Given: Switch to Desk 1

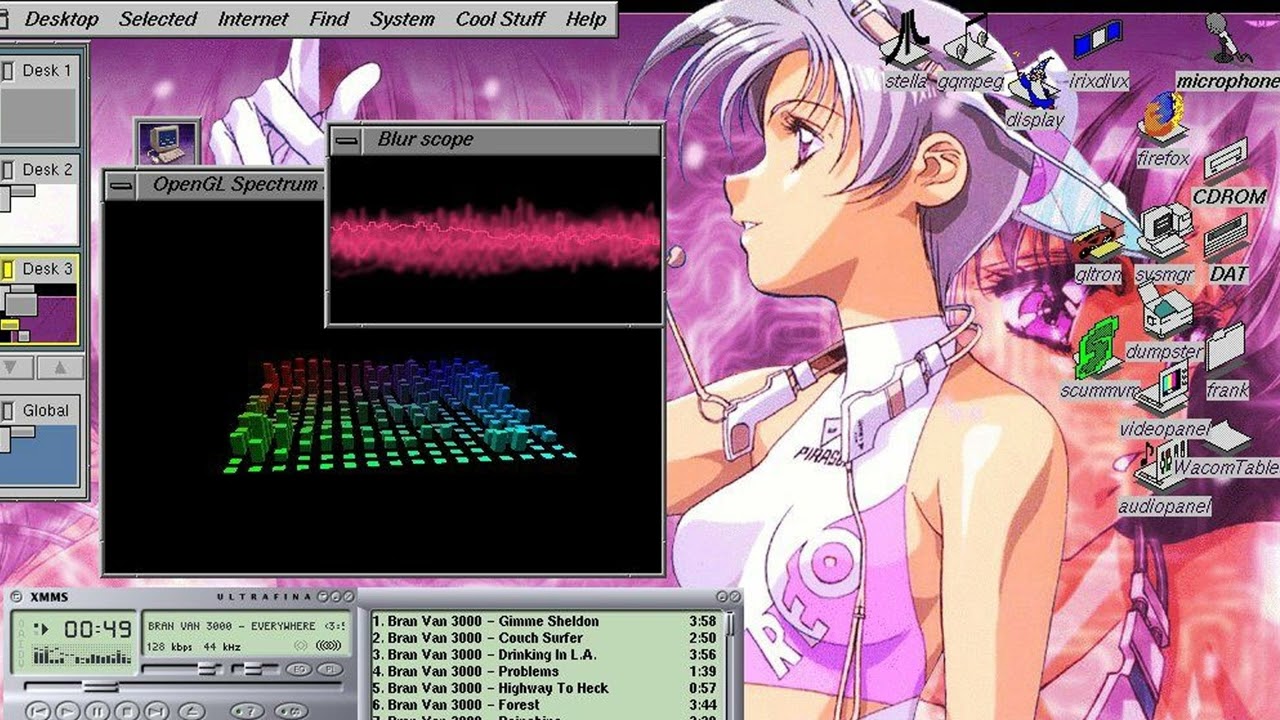Looking at the screenshot, I should pyautogui.click(x=39, y=99).
